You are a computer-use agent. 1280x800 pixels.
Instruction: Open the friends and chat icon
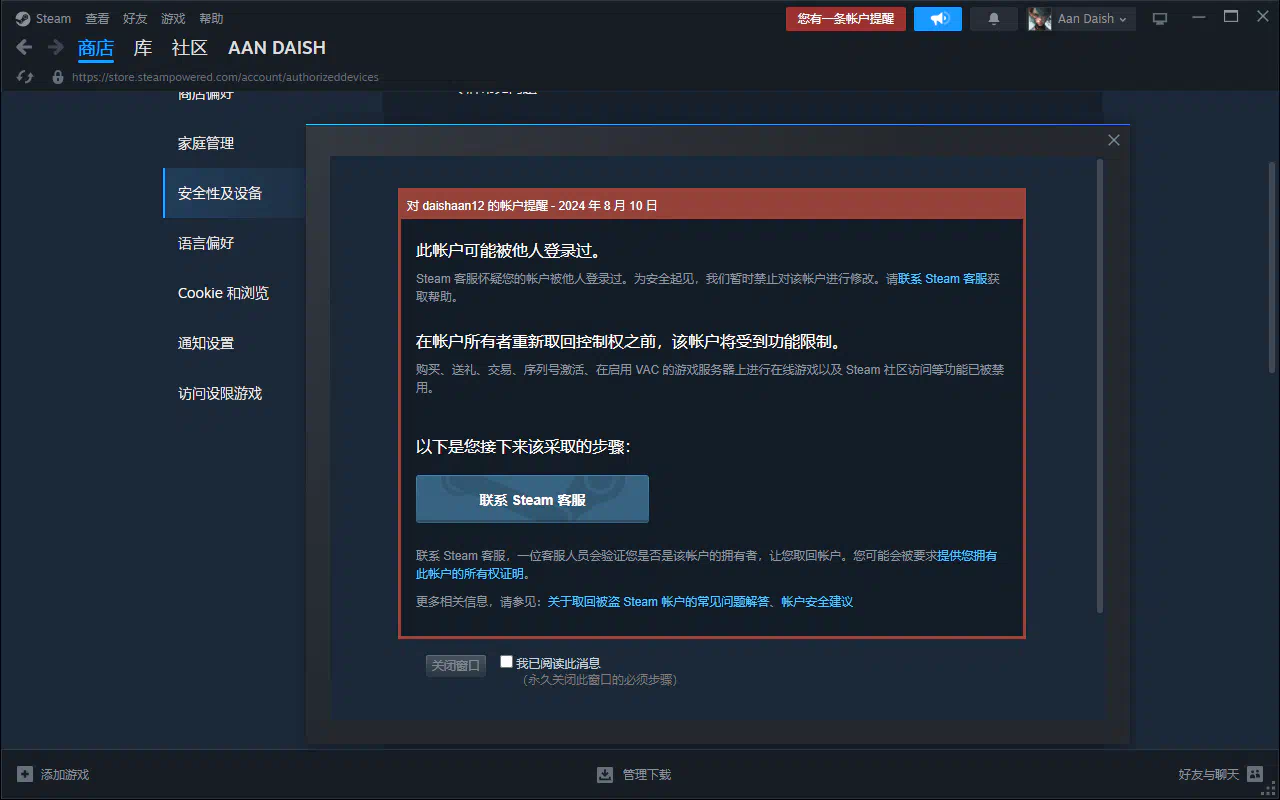[x=1255, y=774]
